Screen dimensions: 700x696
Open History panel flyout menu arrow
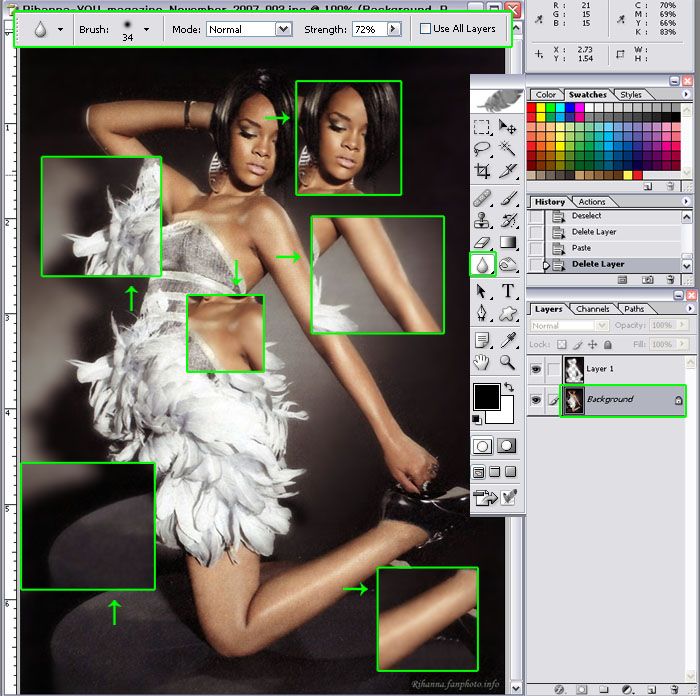coord(687,202)
